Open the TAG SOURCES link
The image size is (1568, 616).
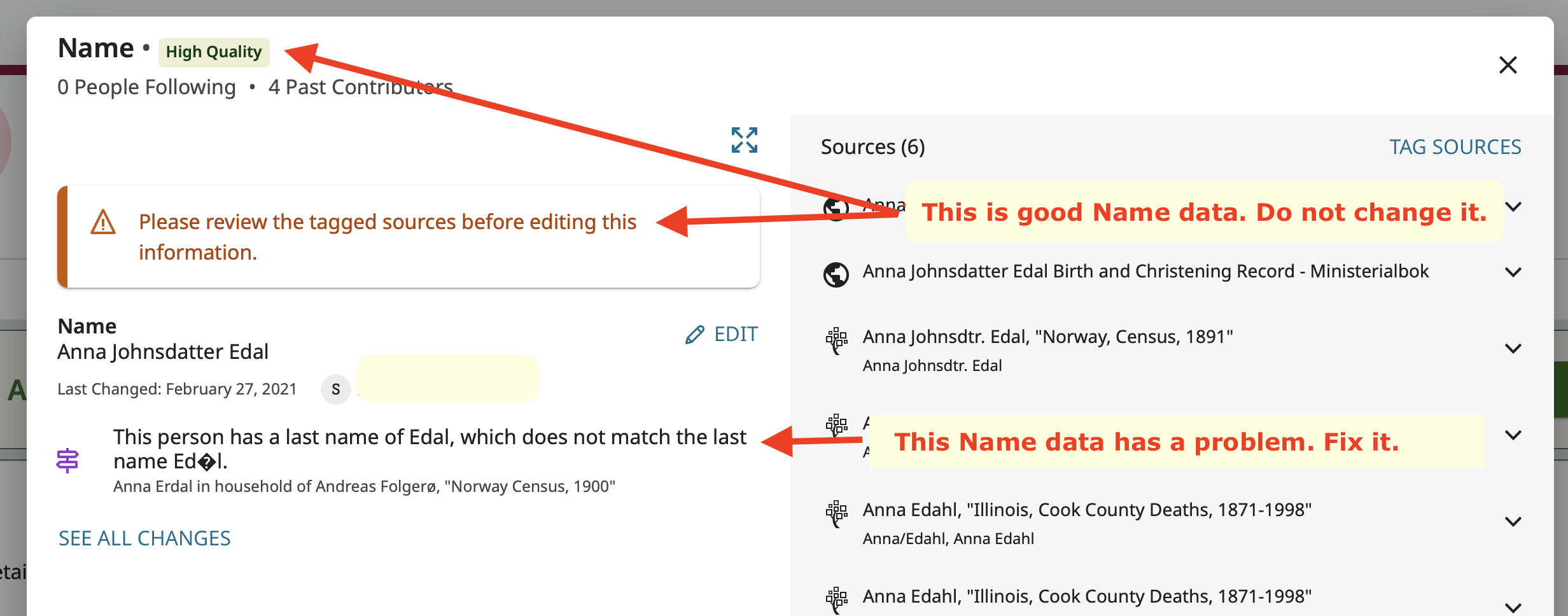[1455, 147]
